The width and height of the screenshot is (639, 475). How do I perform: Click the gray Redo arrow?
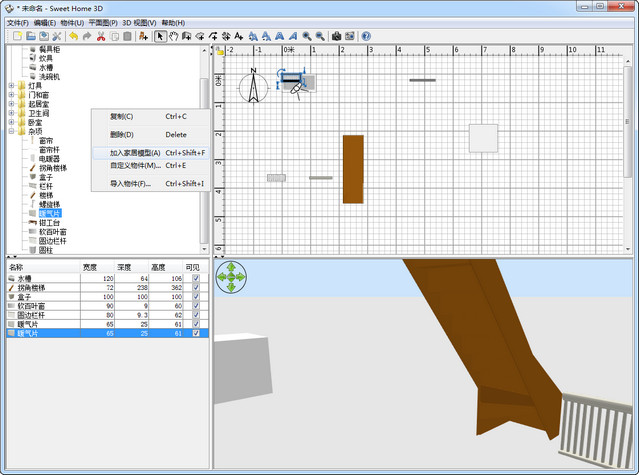(87, 36)
